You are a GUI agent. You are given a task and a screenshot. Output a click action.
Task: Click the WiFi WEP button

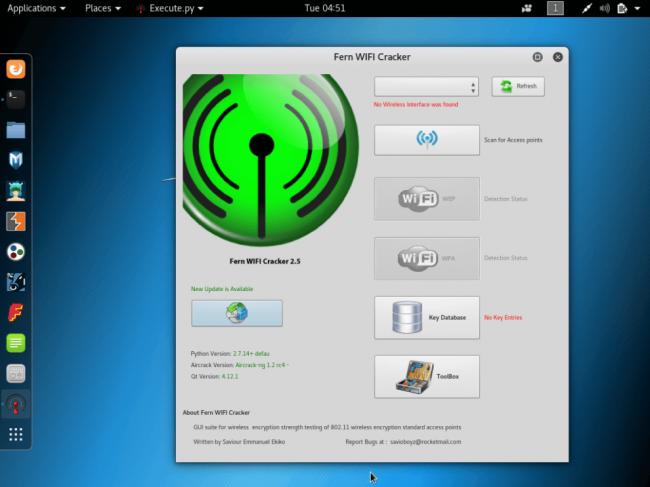tap(427, 199)
